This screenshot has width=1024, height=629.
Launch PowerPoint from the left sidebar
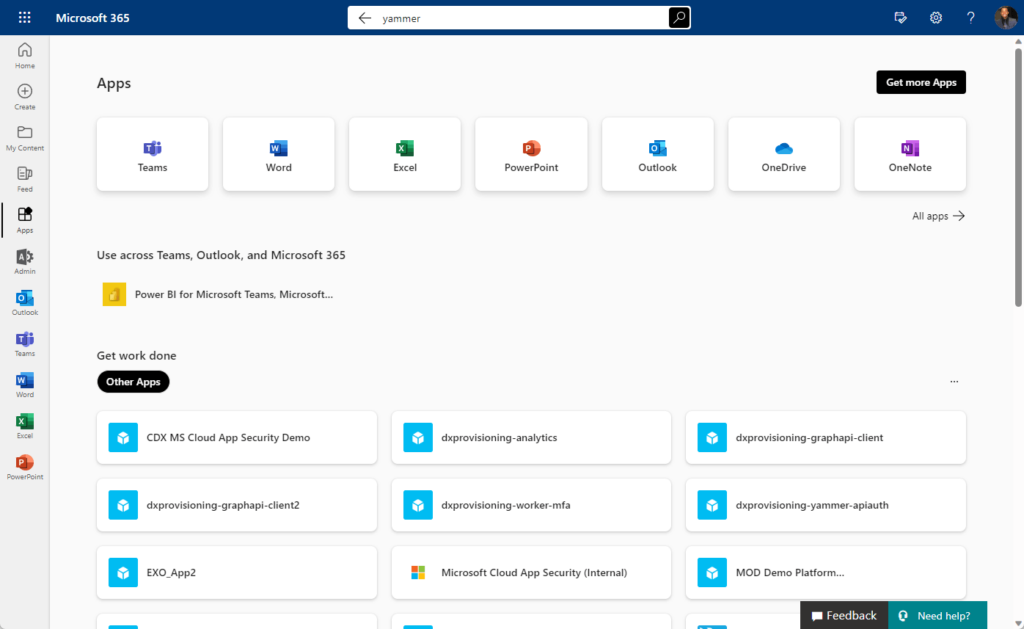(x=25, y=467)
